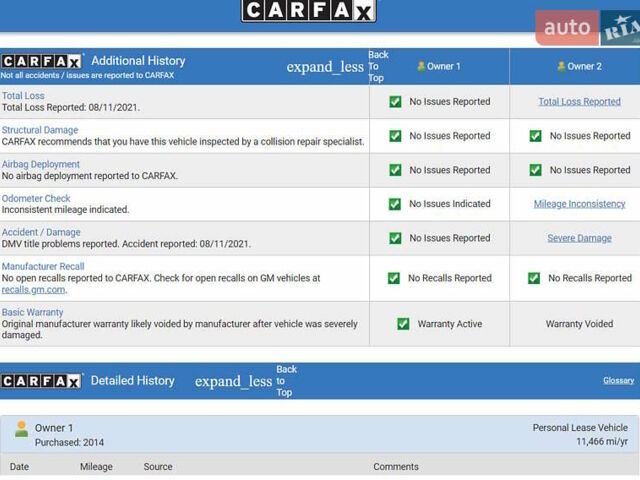Click Structural Damage green check for Owner 2
The image size is (640, 480).
pos(536,136)
